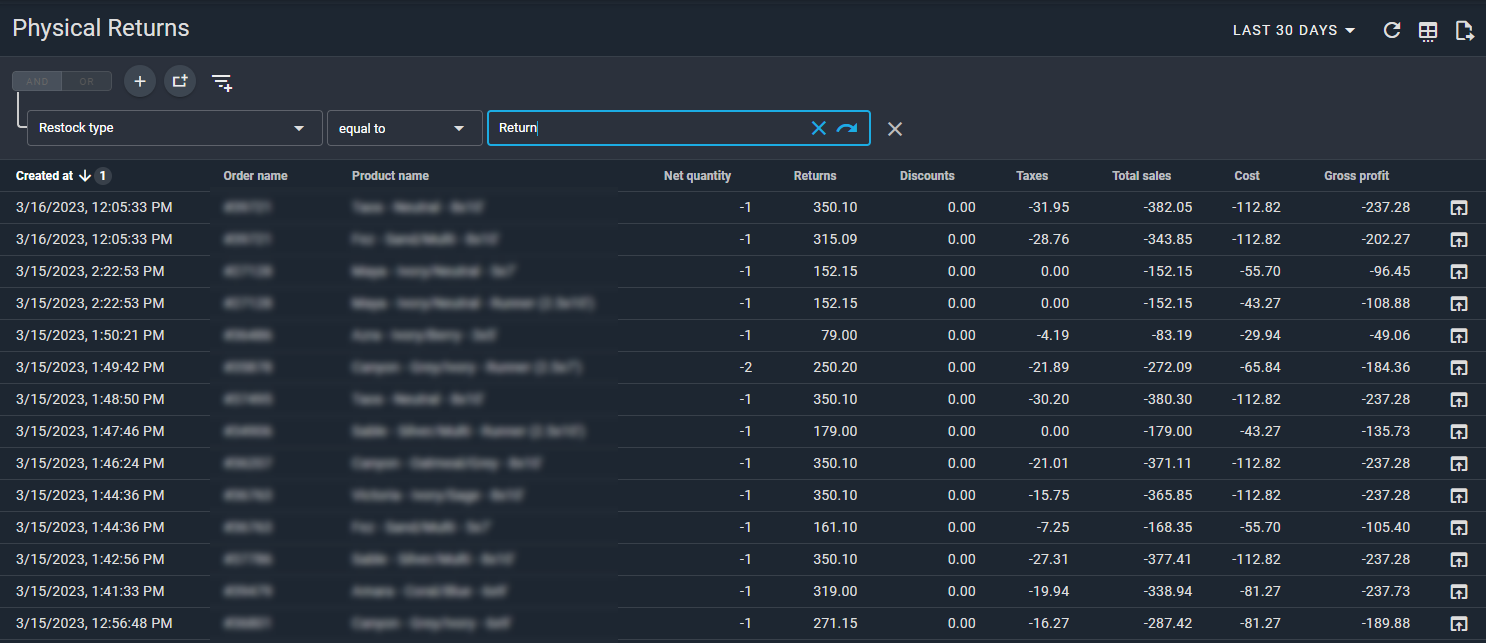Remove the Restock type filter row
Image resolution: width=1486 pixels, height=643 pixels.
pyautogui.click(x=895, y=129)
